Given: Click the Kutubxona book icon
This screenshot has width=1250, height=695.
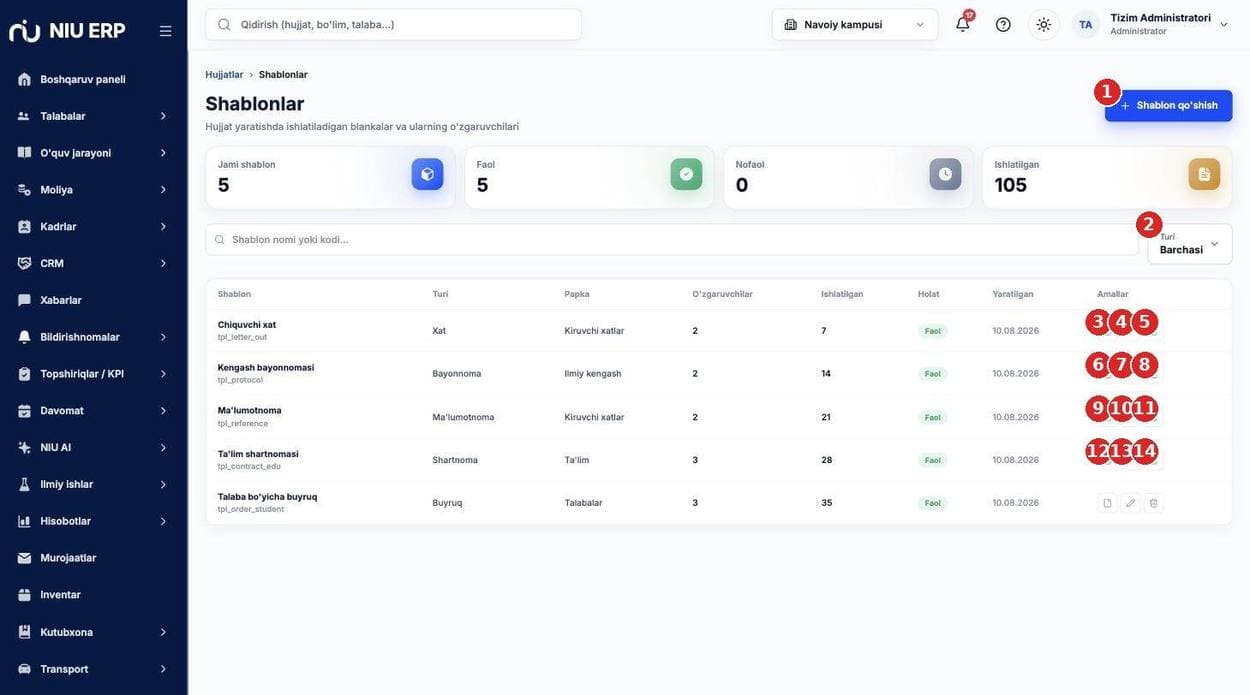Looking at the screenshot, I should [24, 632].
